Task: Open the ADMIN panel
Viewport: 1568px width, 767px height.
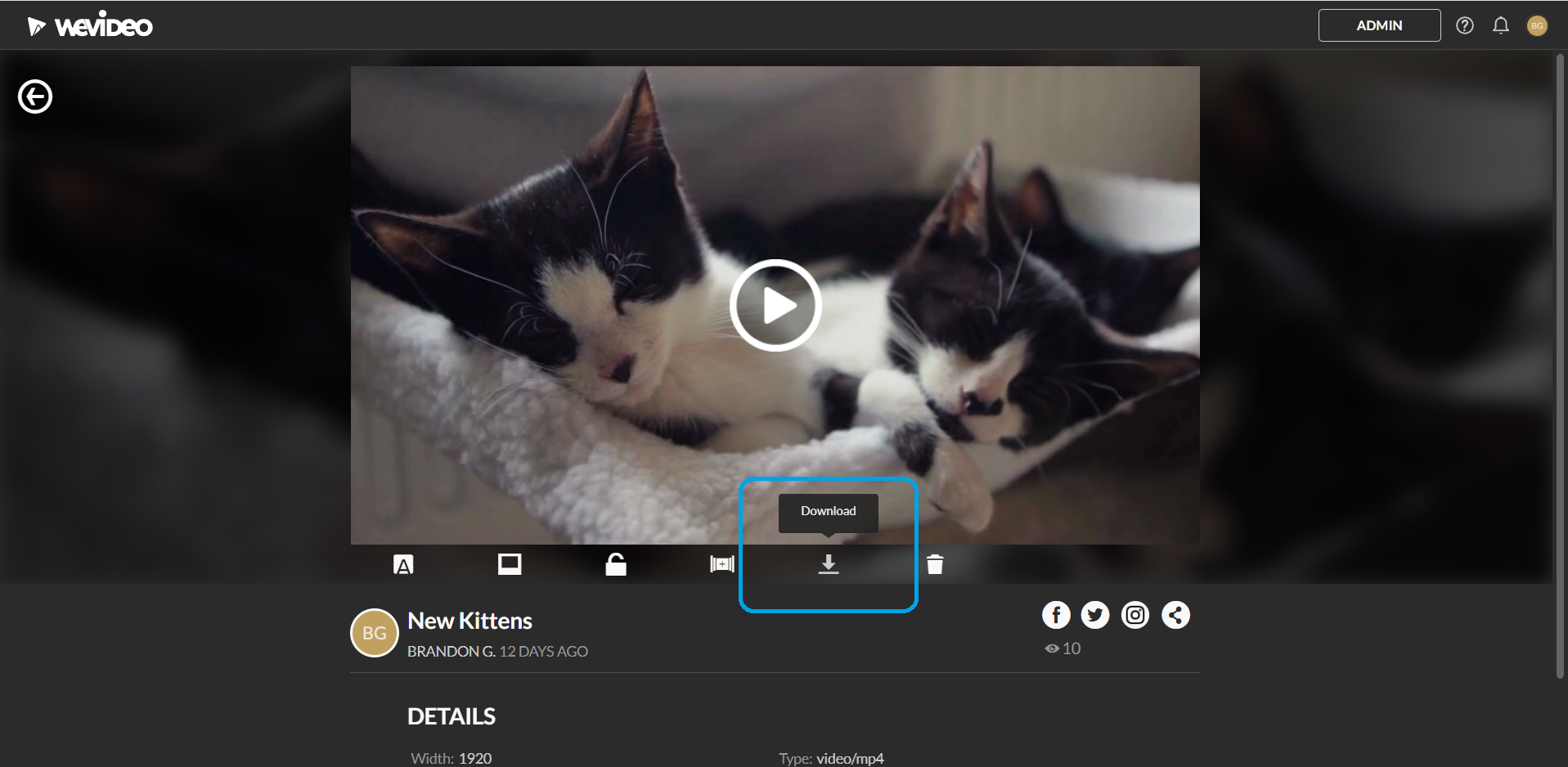Action: click(x=1378, y=25)
